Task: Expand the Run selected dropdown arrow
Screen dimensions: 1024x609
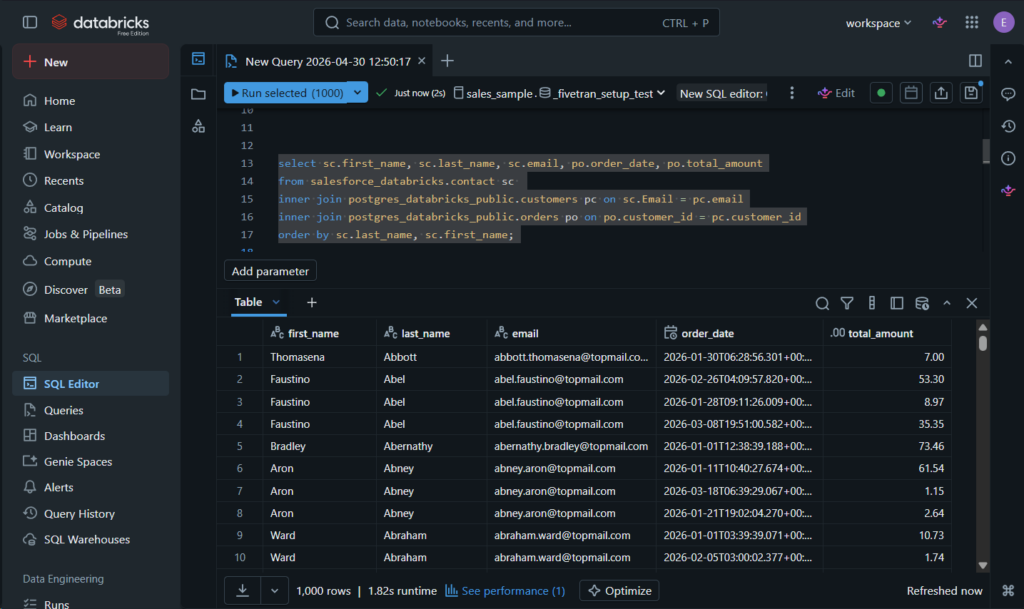Action: (x=357, y=93)
